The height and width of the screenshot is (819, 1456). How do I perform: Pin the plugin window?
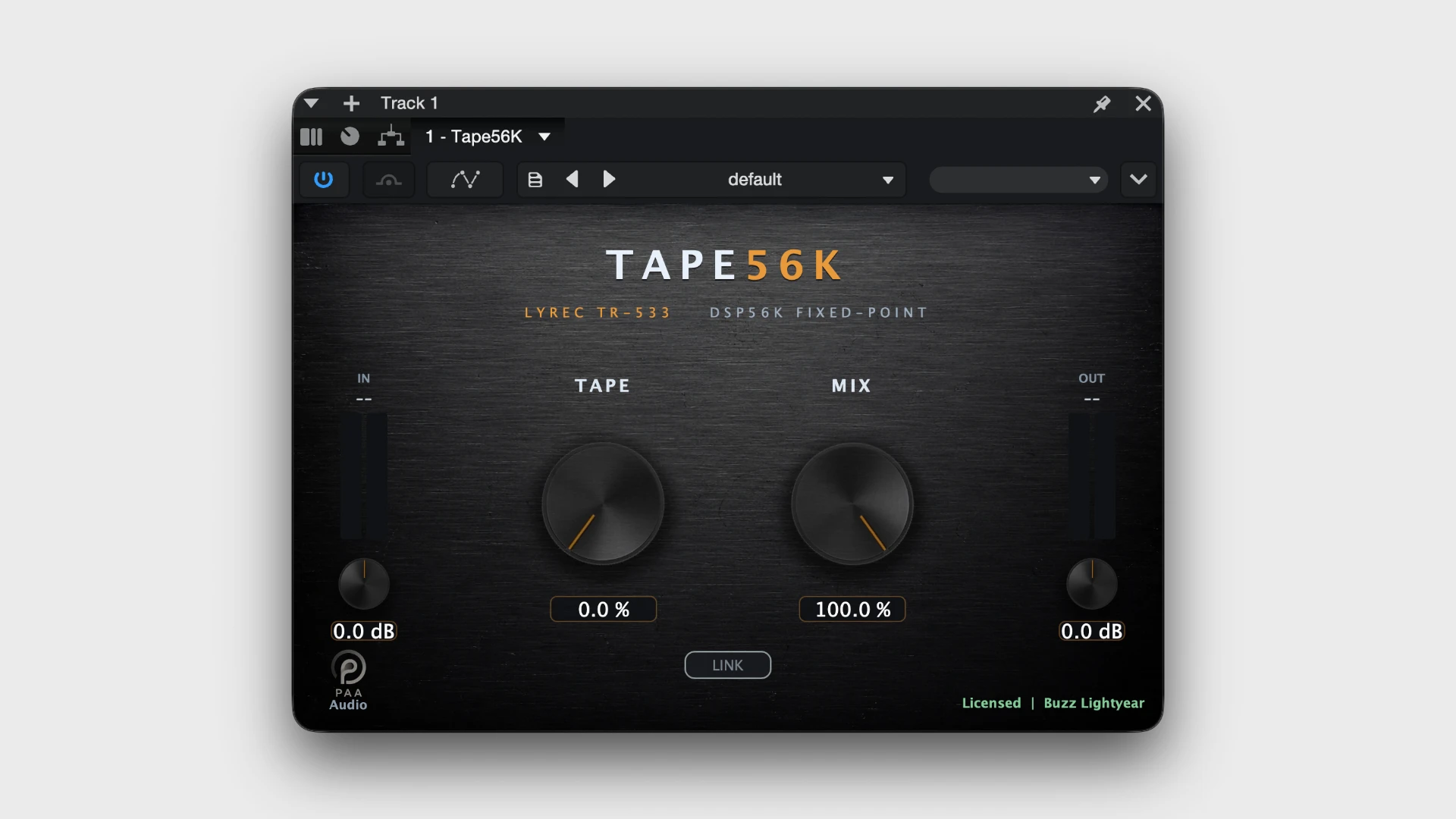(x=1102, y=103)
